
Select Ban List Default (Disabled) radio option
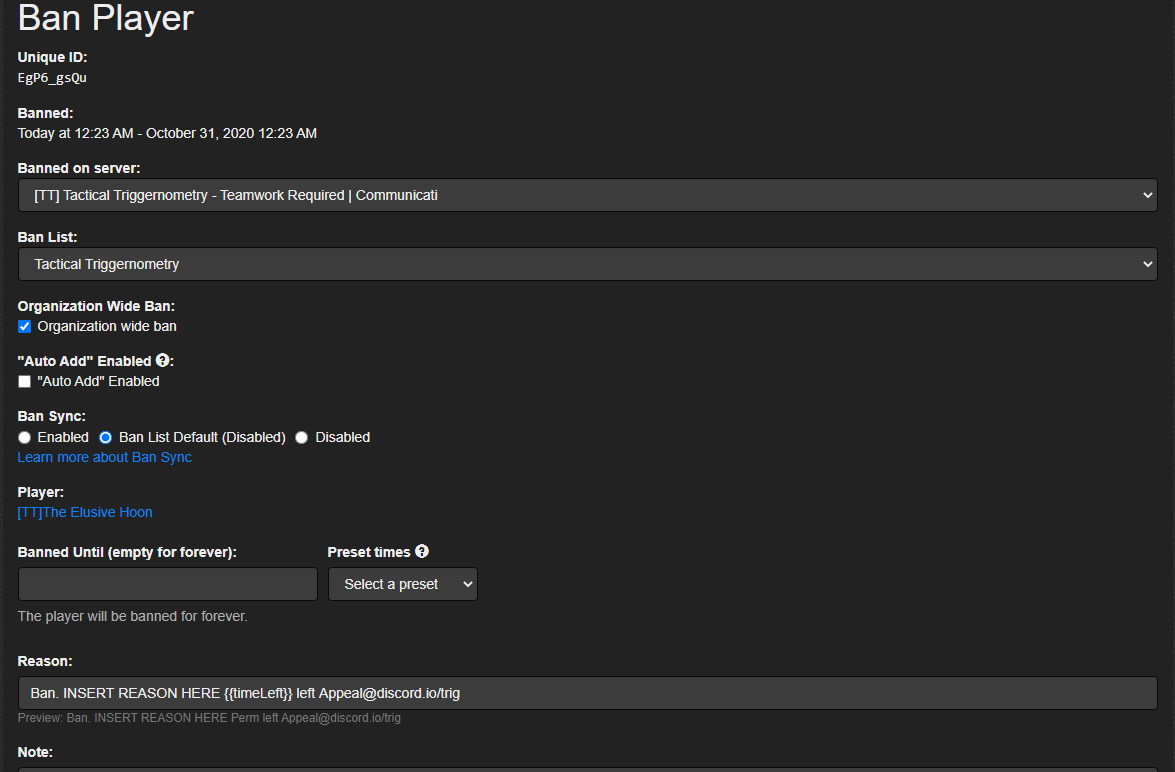pyautogui.click(x=105, y=437)
